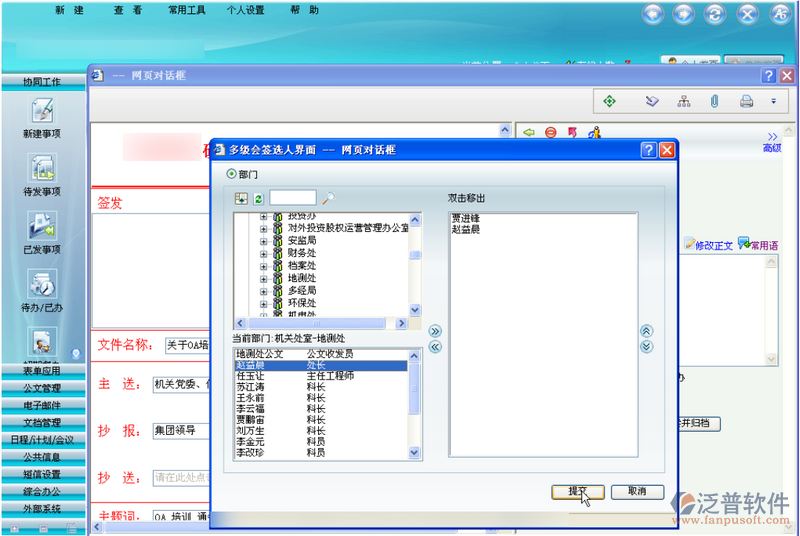Image resolution: width=800 pixels, height=536 pixels.
Task: Click the pen edit icon in dialog toolbar
Action: [652, 101]
